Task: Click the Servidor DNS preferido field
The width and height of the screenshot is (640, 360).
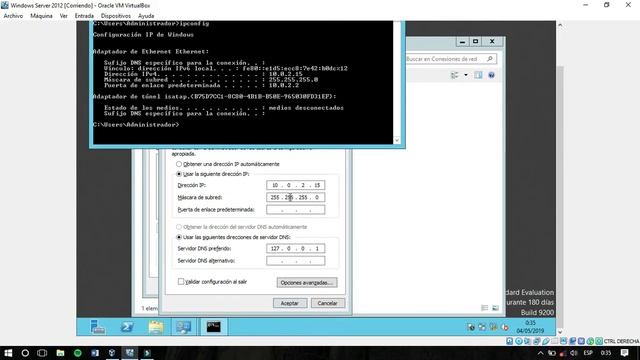Action: [296, 249]
